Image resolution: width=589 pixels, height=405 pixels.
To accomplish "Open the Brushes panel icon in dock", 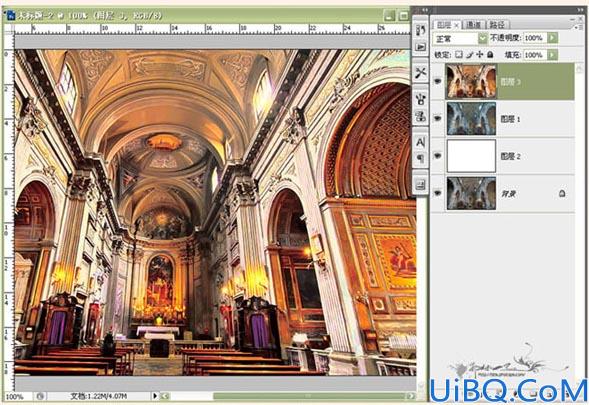I will [420, 99].
